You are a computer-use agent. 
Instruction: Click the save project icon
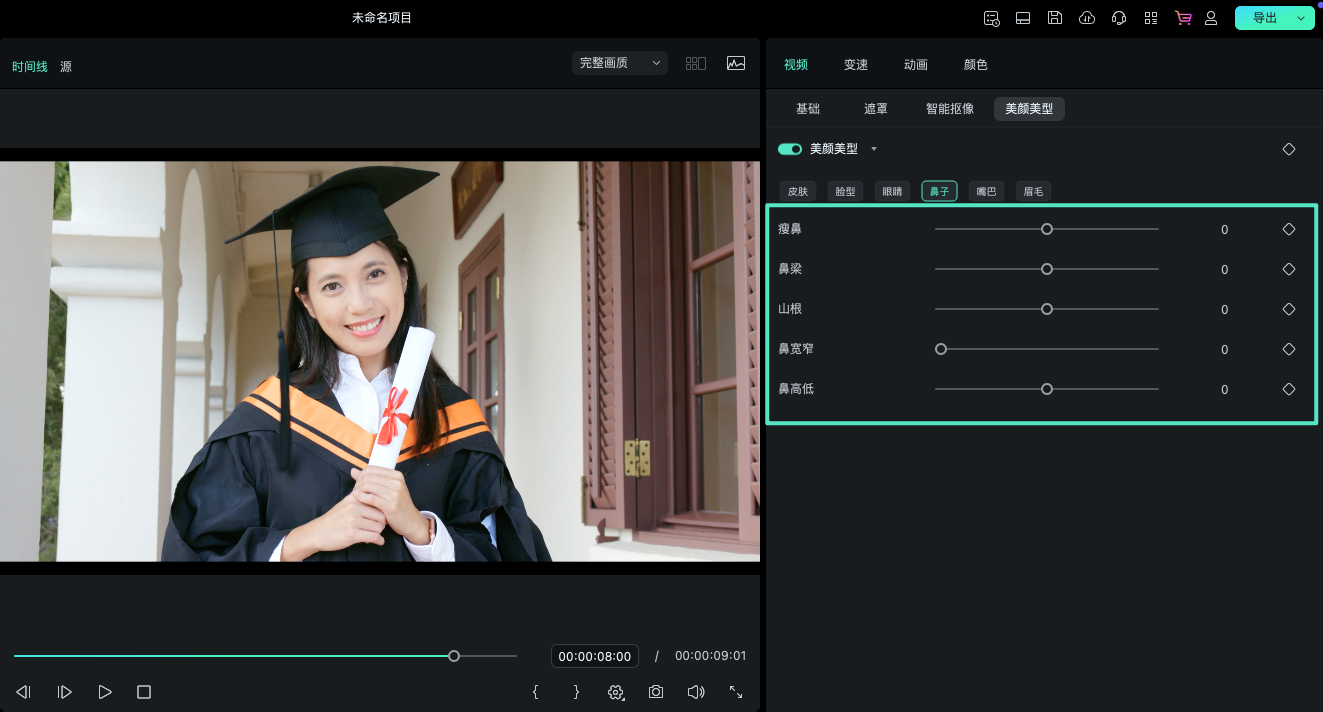[x=1055, y=17]
